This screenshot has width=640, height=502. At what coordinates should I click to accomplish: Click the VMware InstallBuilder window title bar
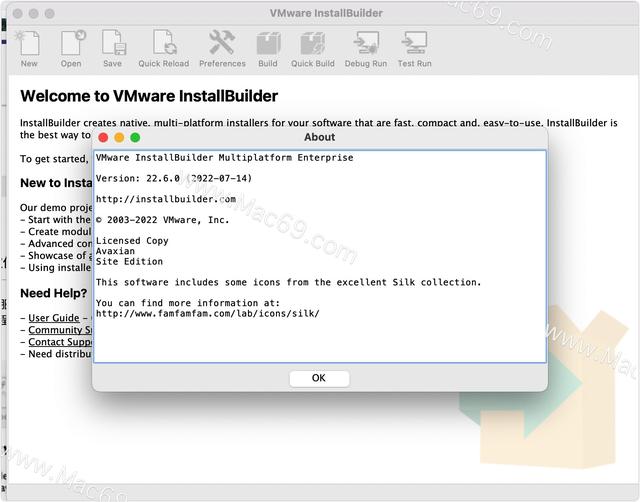click(326, 13)
